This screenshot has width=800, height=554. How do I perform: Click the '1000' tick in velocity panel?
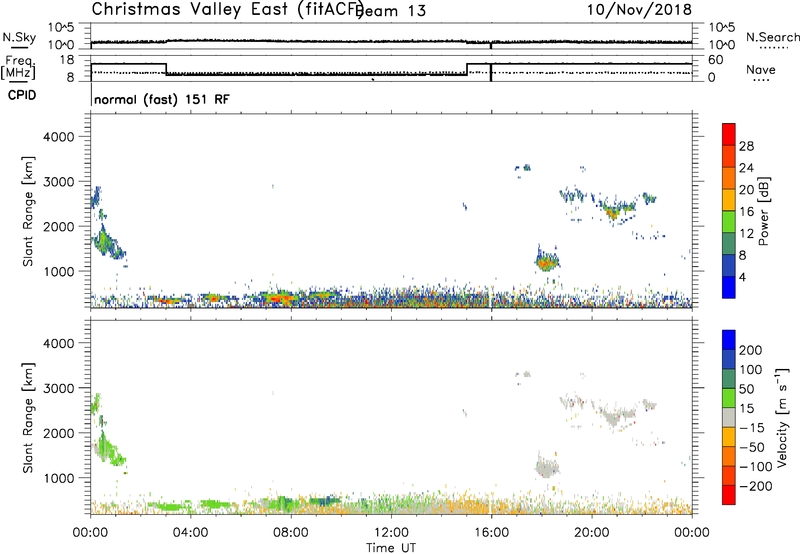coord(58,478)
